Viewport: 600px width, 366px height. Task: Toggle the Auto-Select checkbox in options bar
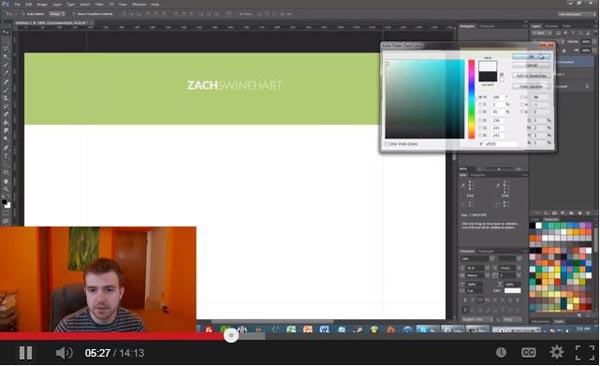click(x=23, y=14)
